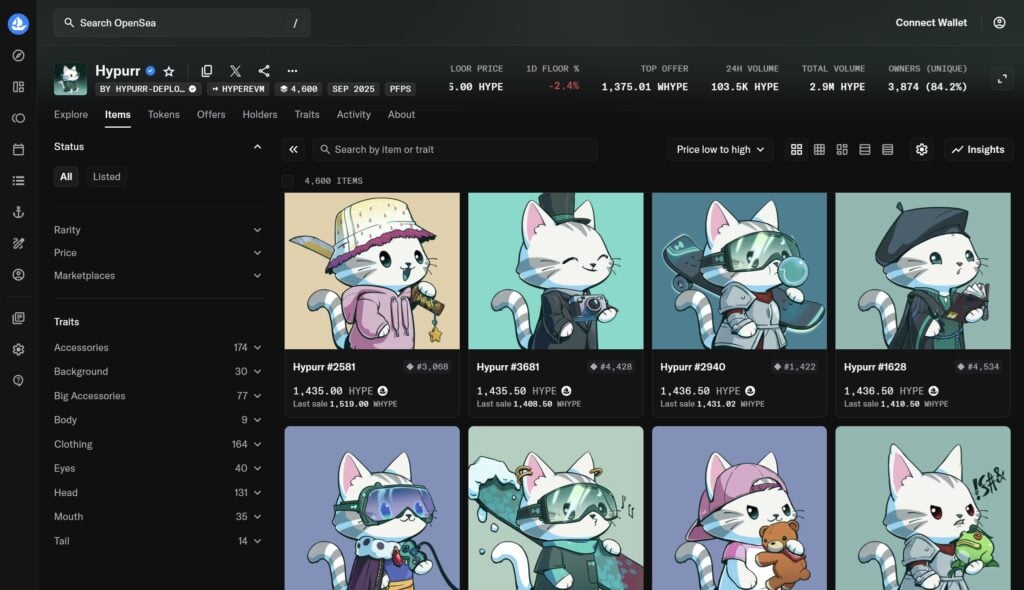
Task: Collapse the filter sidebar with double-chevron icon
Action: coord(294,150)
